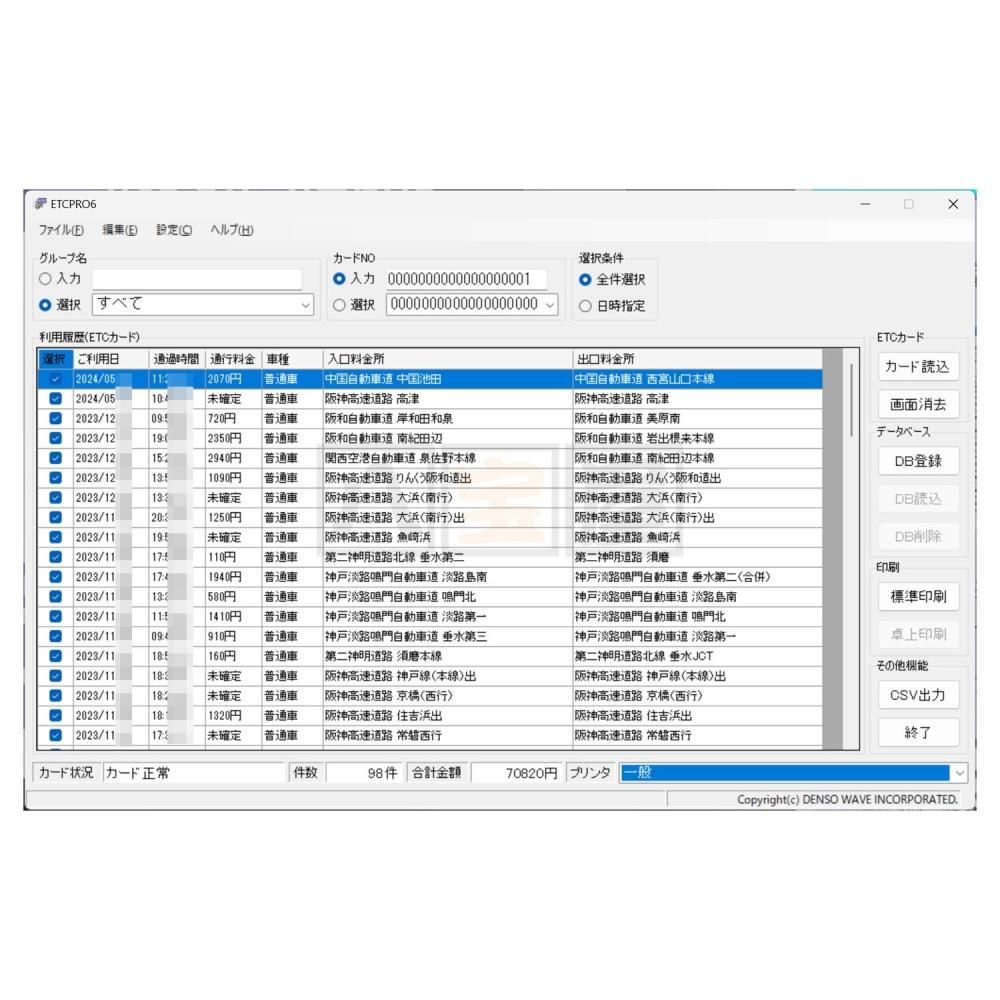Select the グループ名 入力 radio button
Viewport: 1000px width, 1000px height.
coord(45,280)
